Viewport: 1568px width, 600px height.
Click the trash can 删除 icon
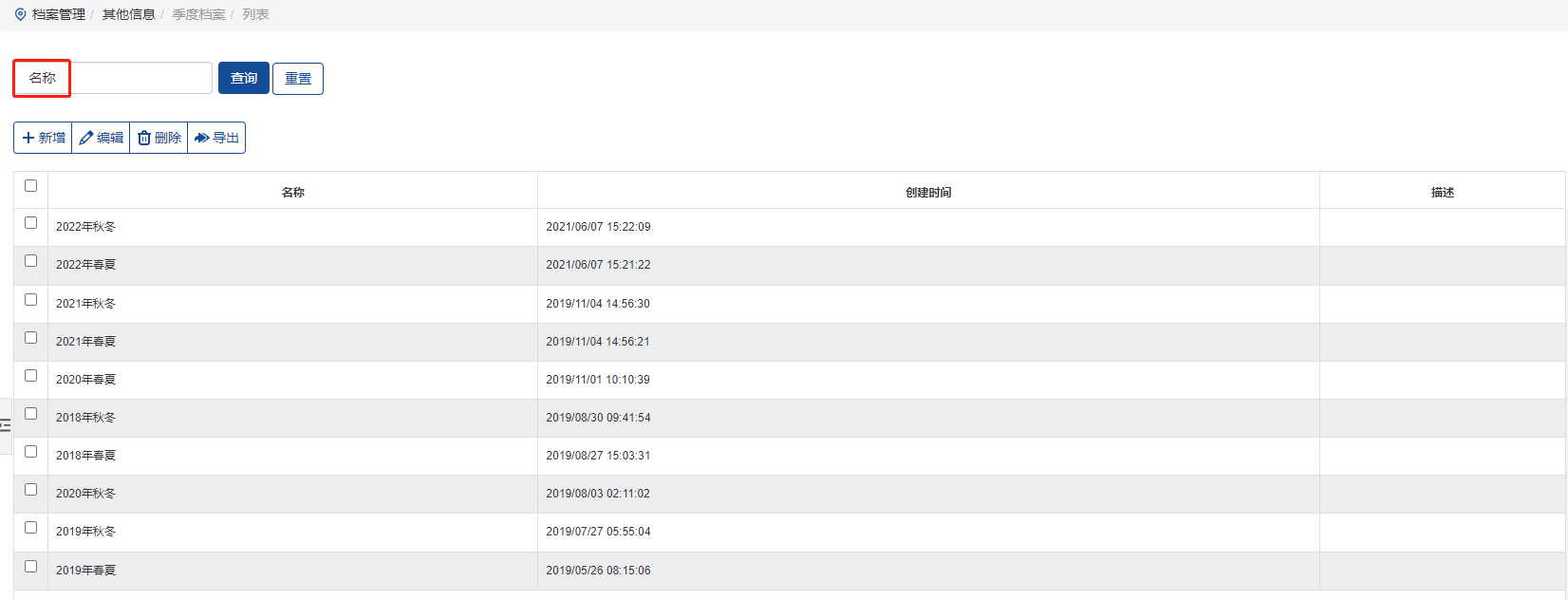point(144,138)
